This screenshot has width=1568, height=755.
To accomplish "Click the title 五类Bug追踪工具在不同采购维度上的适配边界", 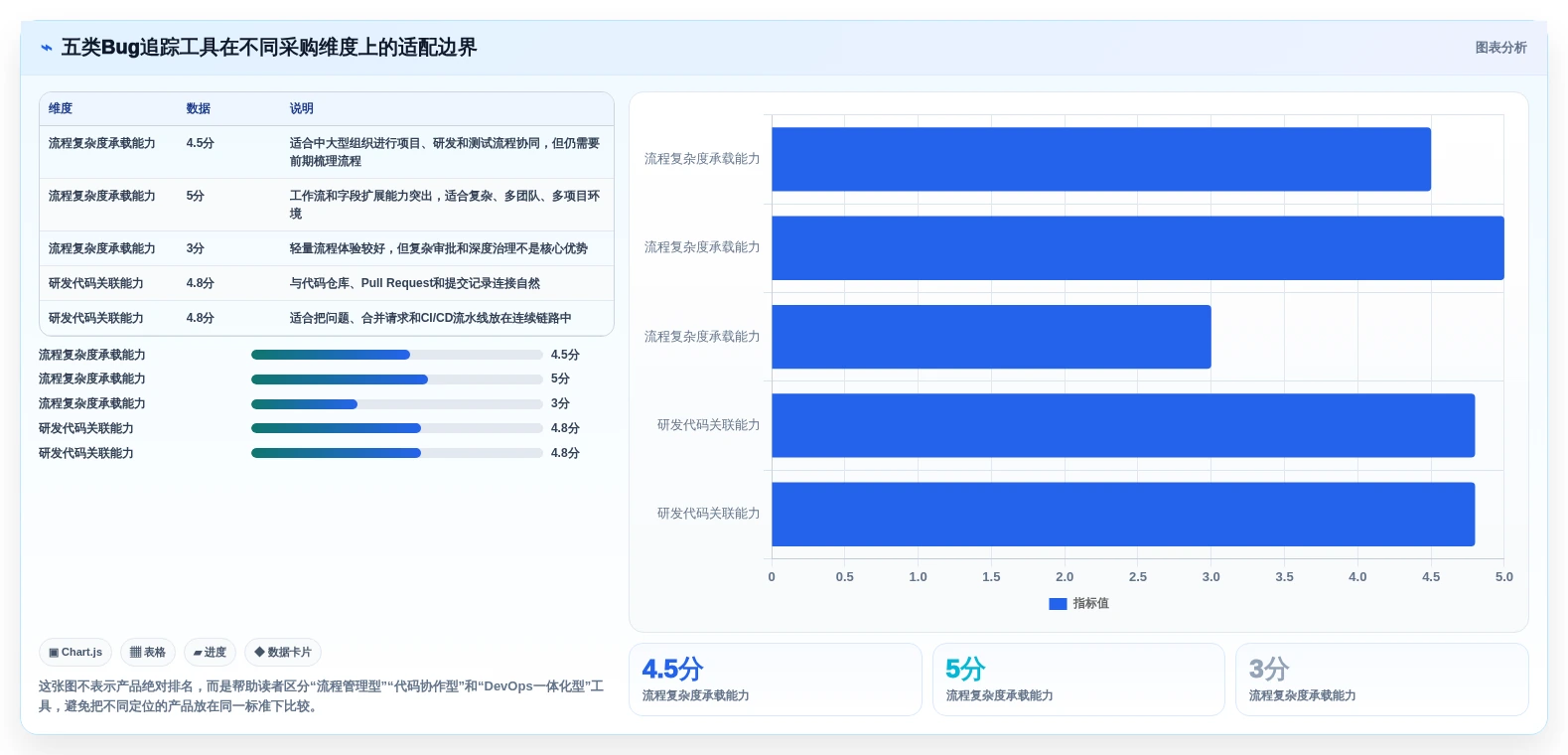I will click(x=269, y=48).
